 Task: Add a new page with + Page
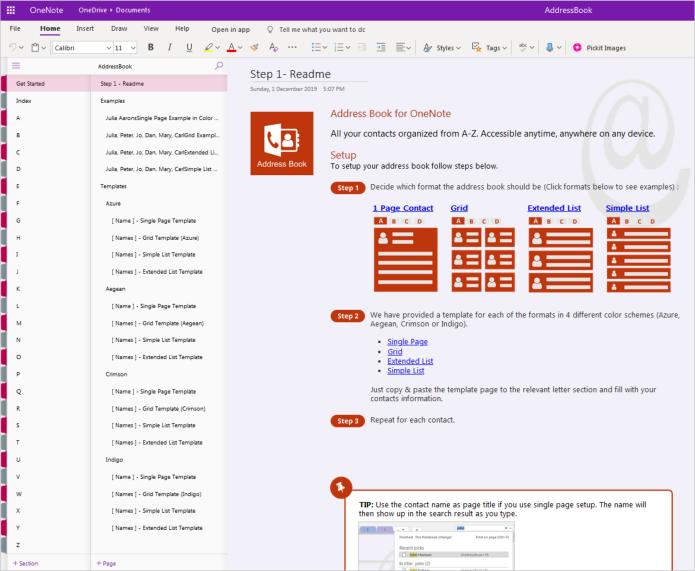click(x=106, y=563)
